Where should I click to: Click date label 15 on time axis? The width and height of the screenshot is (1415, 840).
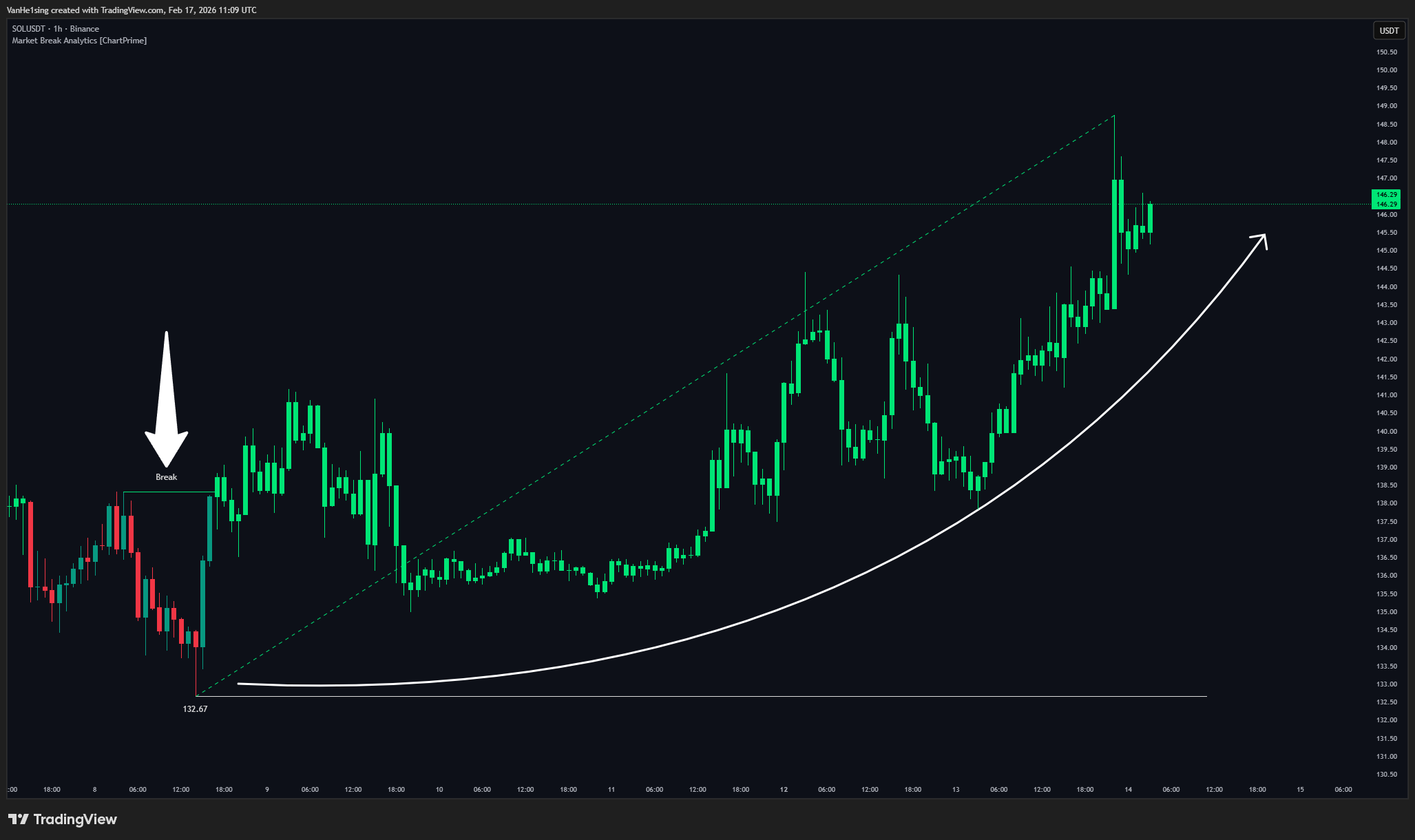[x=1300, y=790]
